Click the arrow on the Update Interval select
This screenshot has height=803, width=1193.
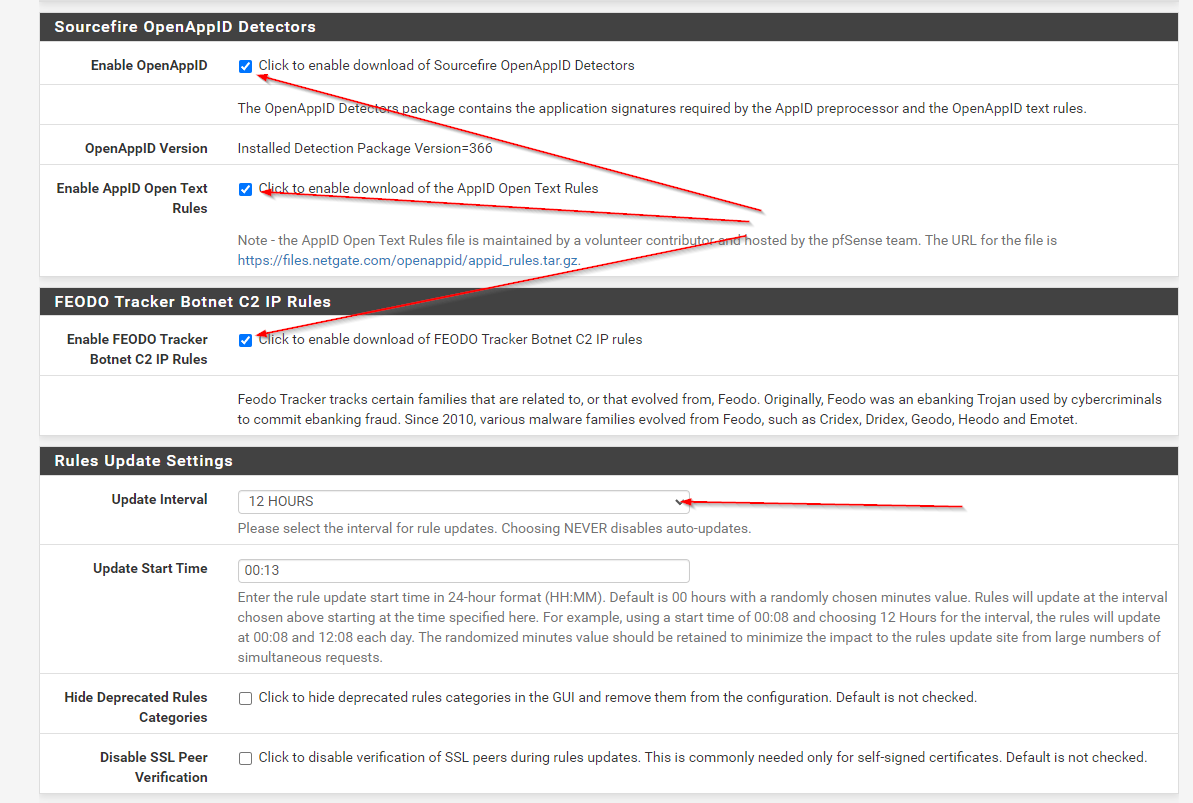coord(680,501)
